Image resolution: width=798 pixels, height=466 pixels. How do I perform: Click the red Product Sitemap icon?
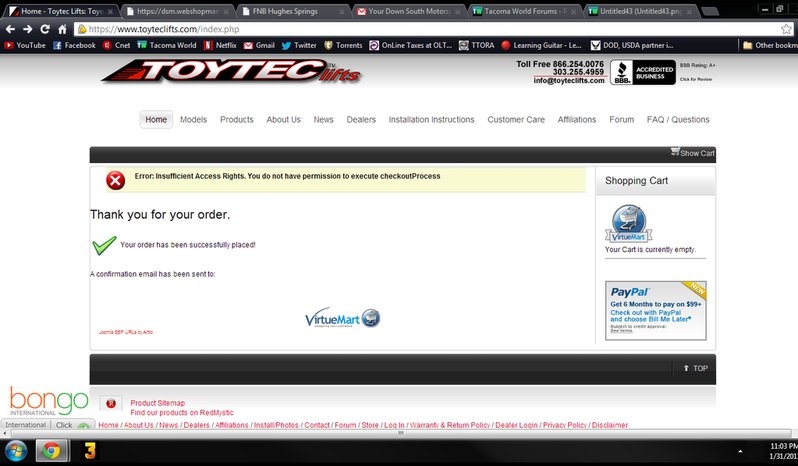(x=110, y=403)
